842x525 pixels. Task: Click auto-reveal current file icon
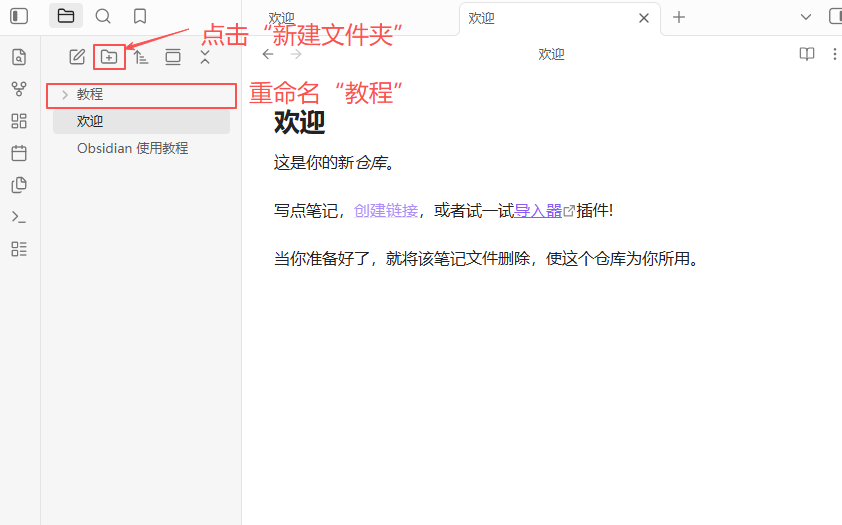173,56
